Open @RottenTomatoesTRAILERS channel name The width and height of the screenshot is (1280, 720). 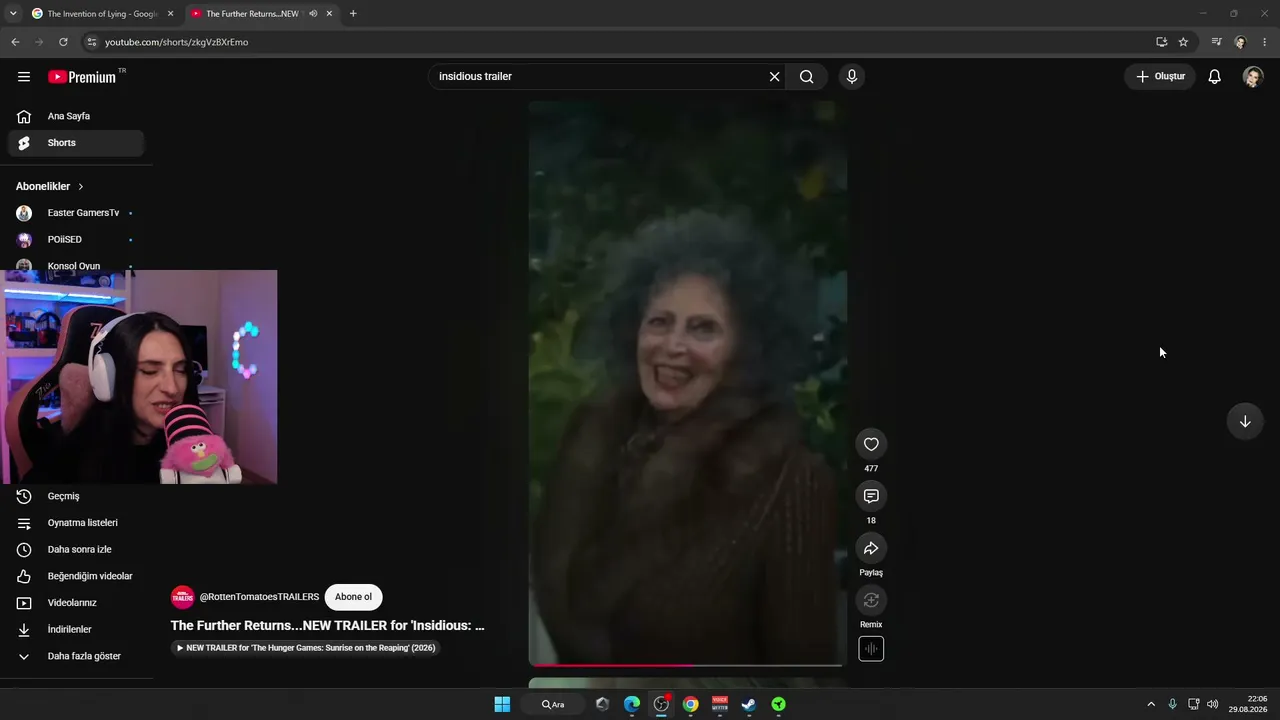(x=259, y=597)
